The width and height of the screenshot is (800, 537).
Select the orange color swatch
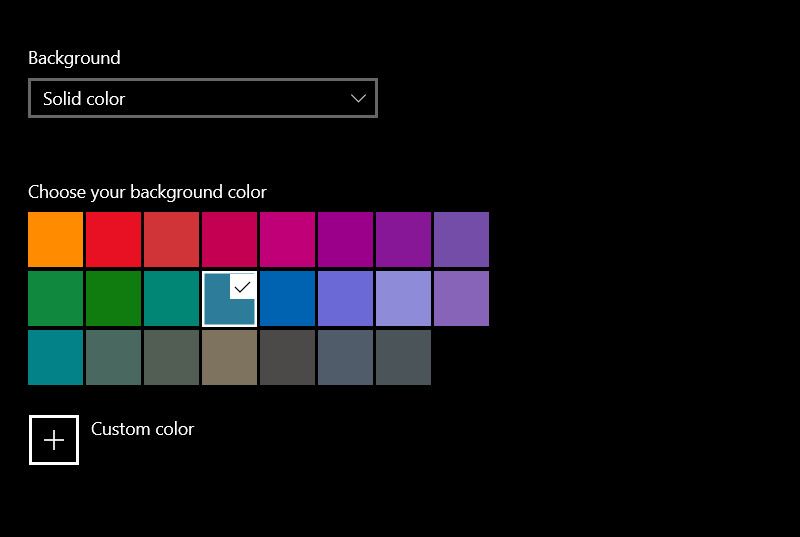coord(55,239)
